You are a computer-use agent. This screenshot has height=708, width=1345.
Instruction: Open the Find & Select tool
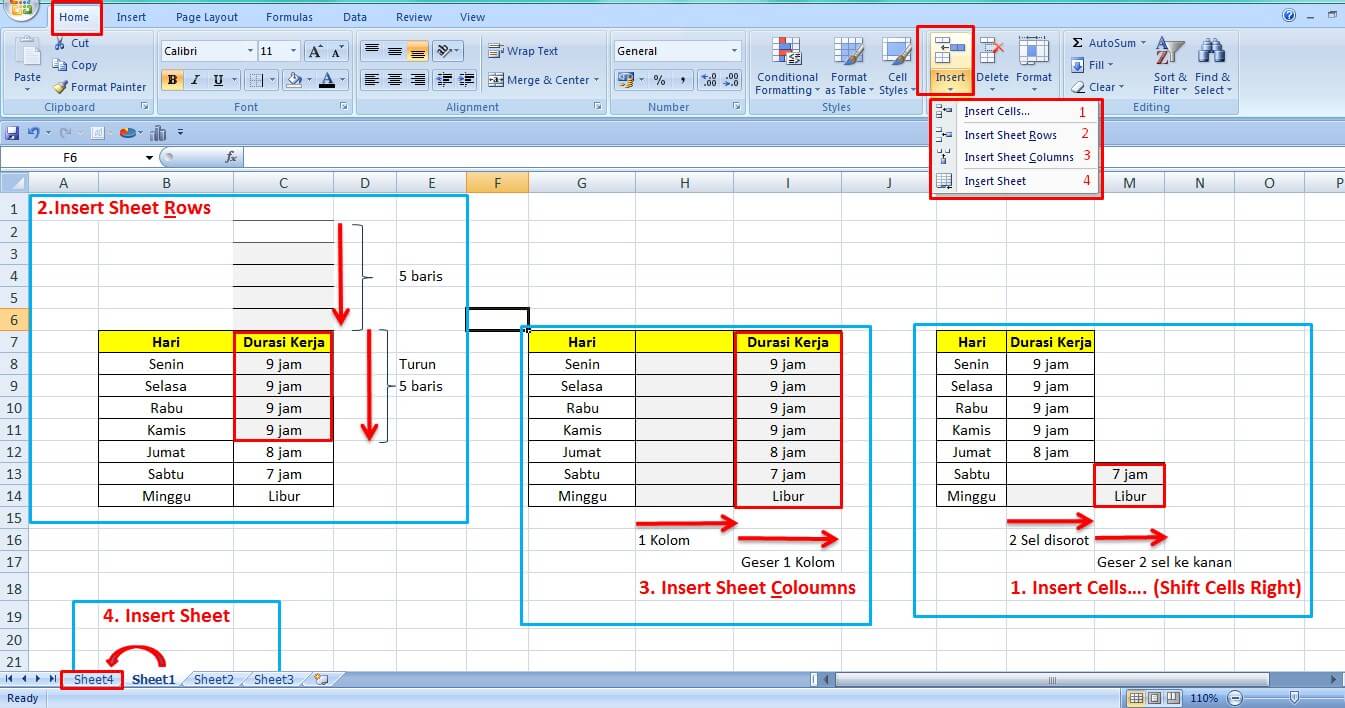(x=1212, y=65)
